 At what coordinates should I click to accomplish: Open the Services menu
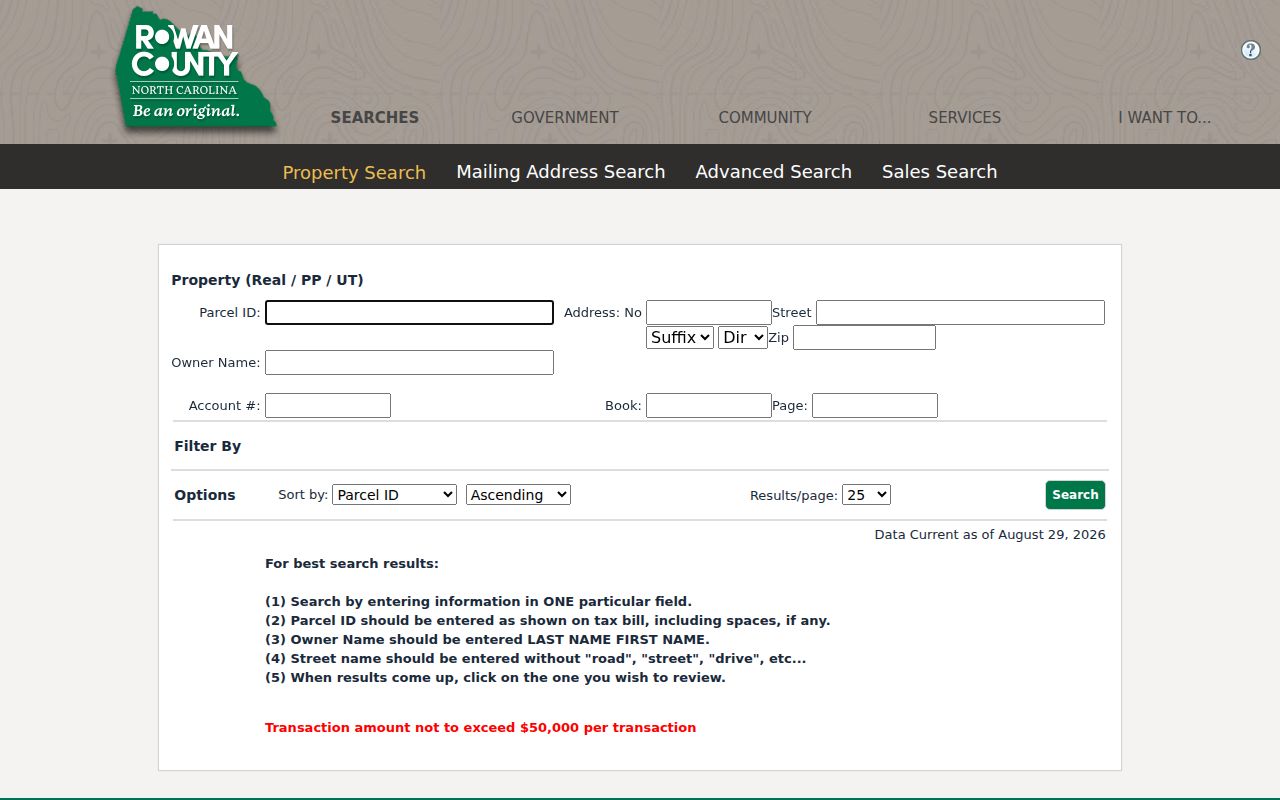pos(964,117)
